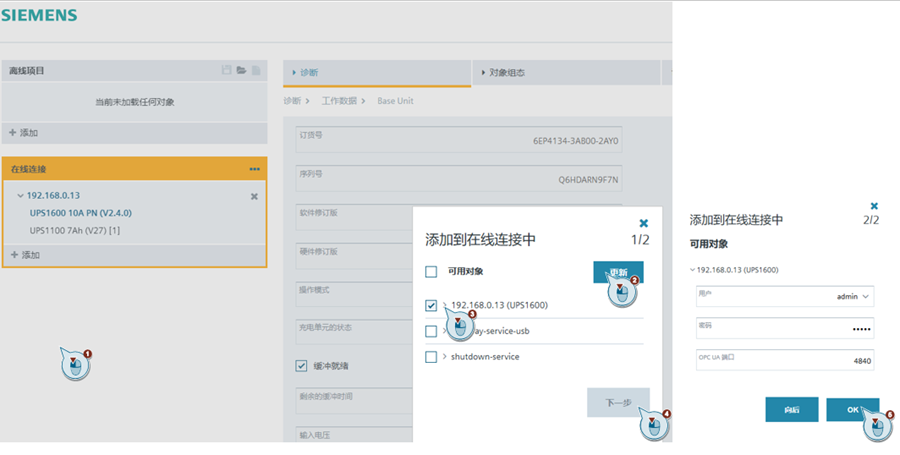This screenshot has height=455, width=900.
Task: Remove the 192.168.0.13 connection with X icon
Action: pos(254,196)
